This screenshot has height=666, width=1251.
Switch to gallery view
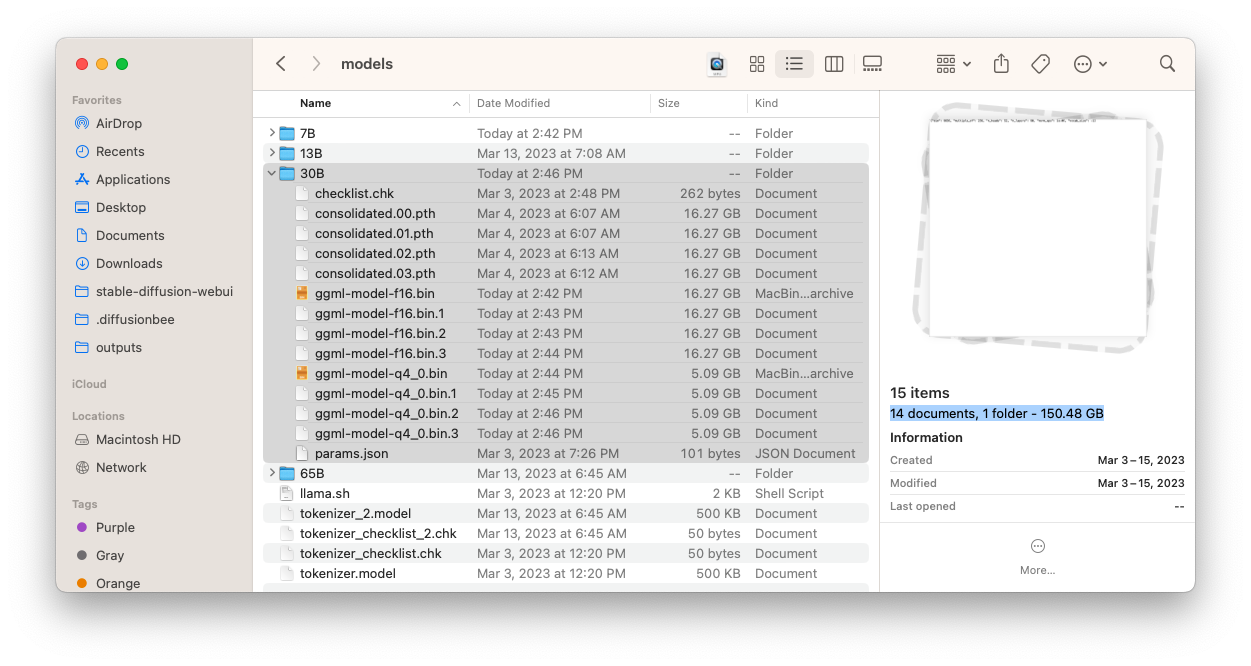(872, 64)
